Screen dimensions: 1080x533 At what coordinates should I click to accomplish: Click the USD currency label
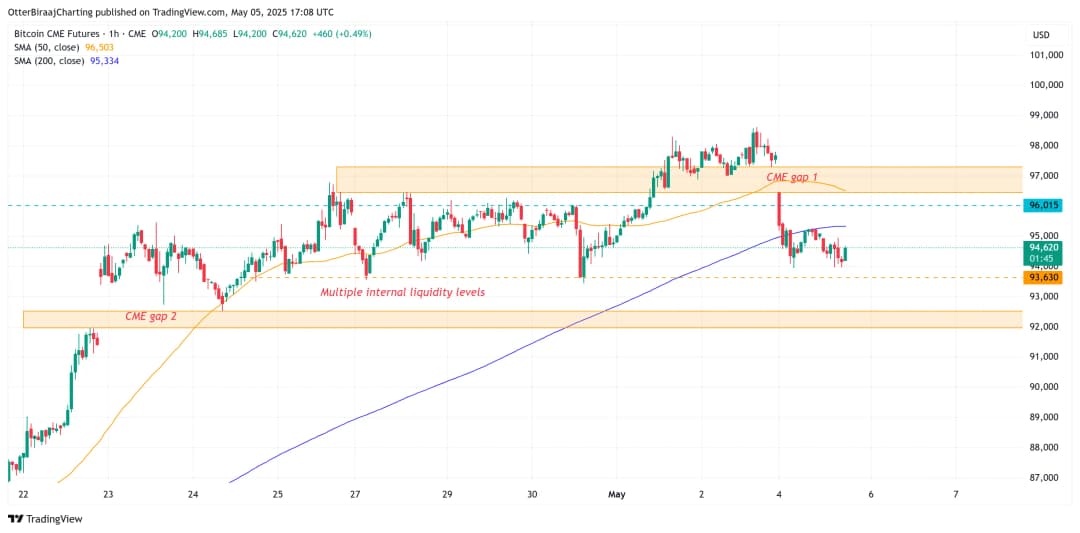coord(1040,35)
